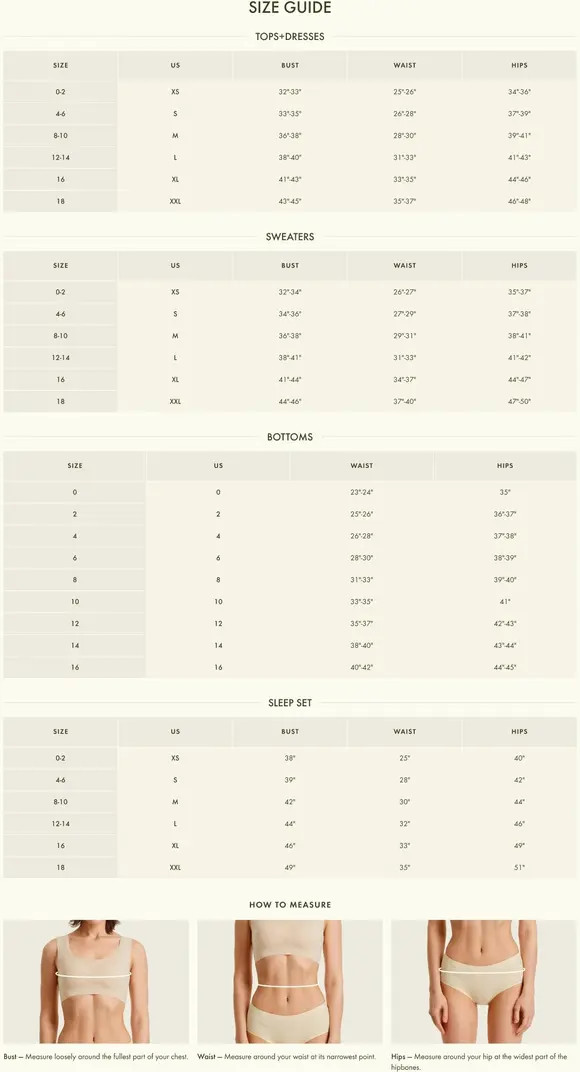Image resolution: width=580 pixels, height=1072 pixels.
Task: Select the 12-14 size row in Sweaters
Action: [290, 358]
